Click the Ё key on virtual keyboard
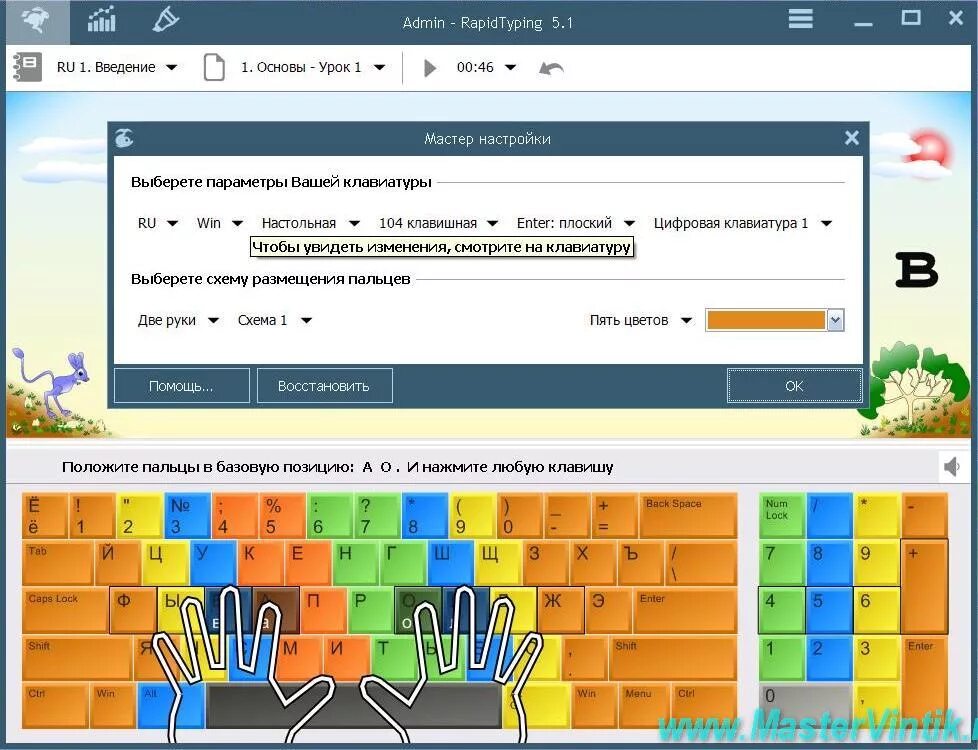Viewport: 978px width, 750px height. click(x=44, y=515)
